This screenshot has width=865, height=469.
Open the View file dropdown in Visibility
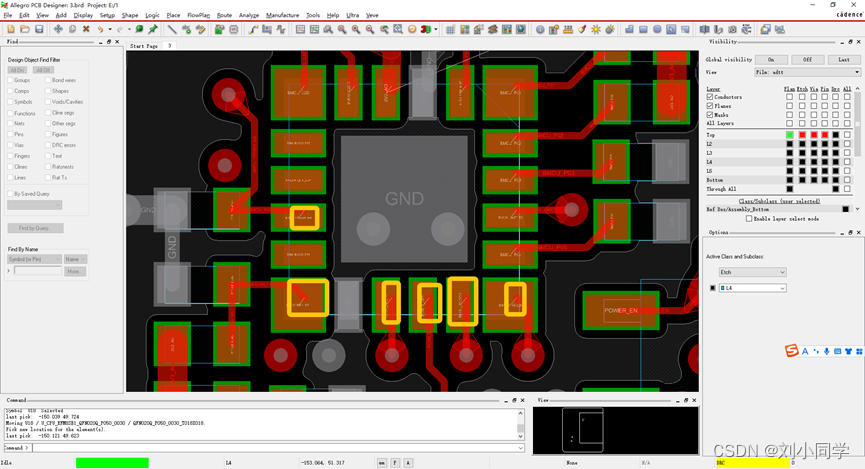[807, 72]
